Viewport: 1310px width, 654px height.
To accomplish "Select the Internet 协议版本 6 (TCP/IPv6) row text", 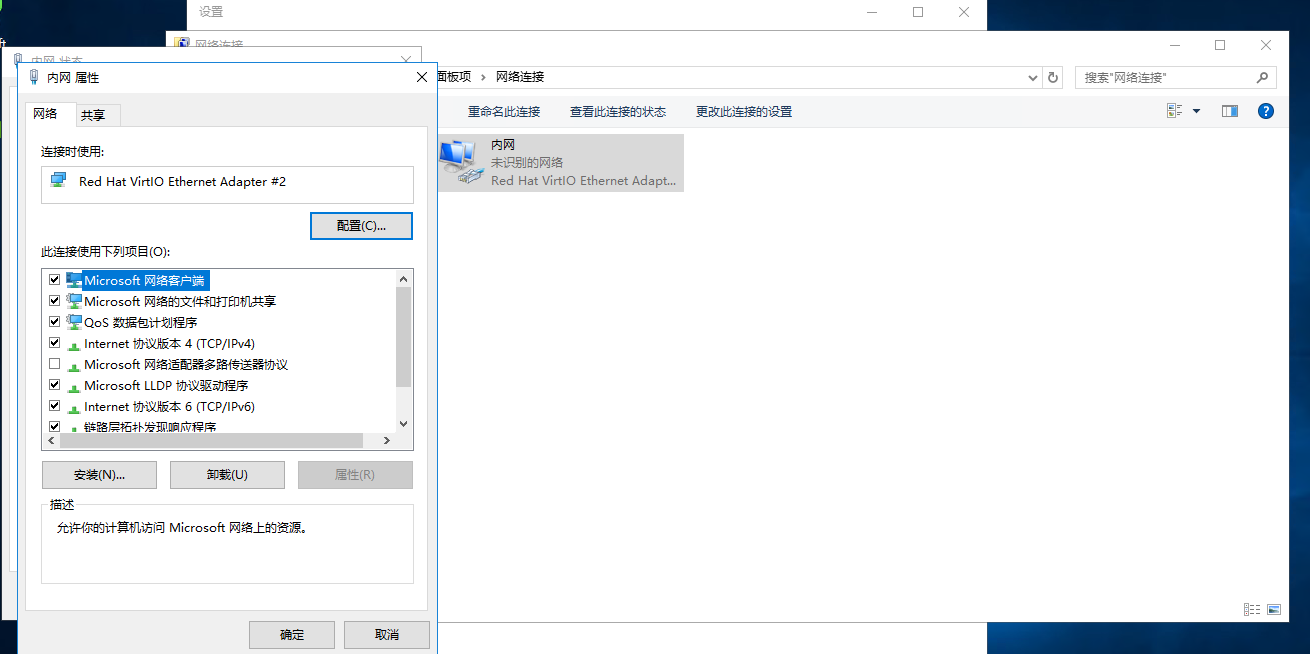I will (169, 407).
